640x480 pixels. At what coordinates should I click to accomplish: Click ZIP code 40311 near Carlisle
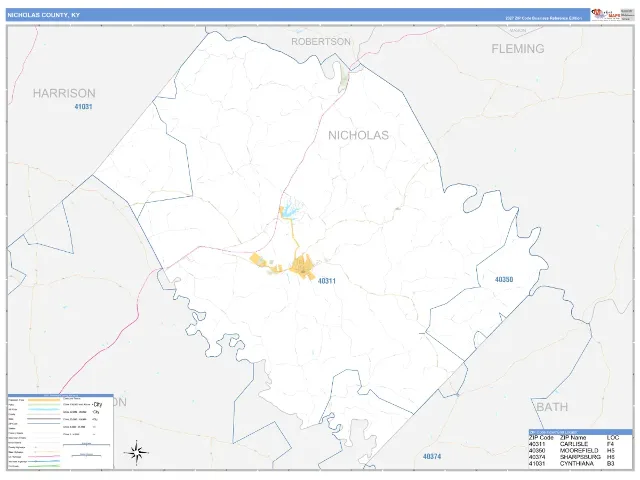[x=327, y=281]
